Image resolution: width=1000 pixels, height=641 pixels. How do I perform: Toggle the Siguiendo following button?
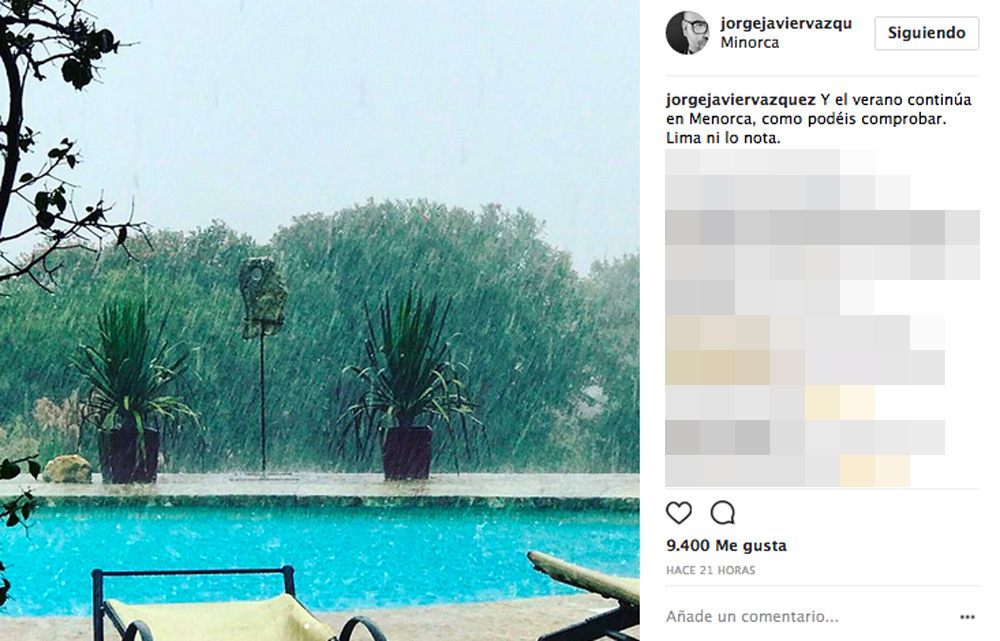click(927, 33)
